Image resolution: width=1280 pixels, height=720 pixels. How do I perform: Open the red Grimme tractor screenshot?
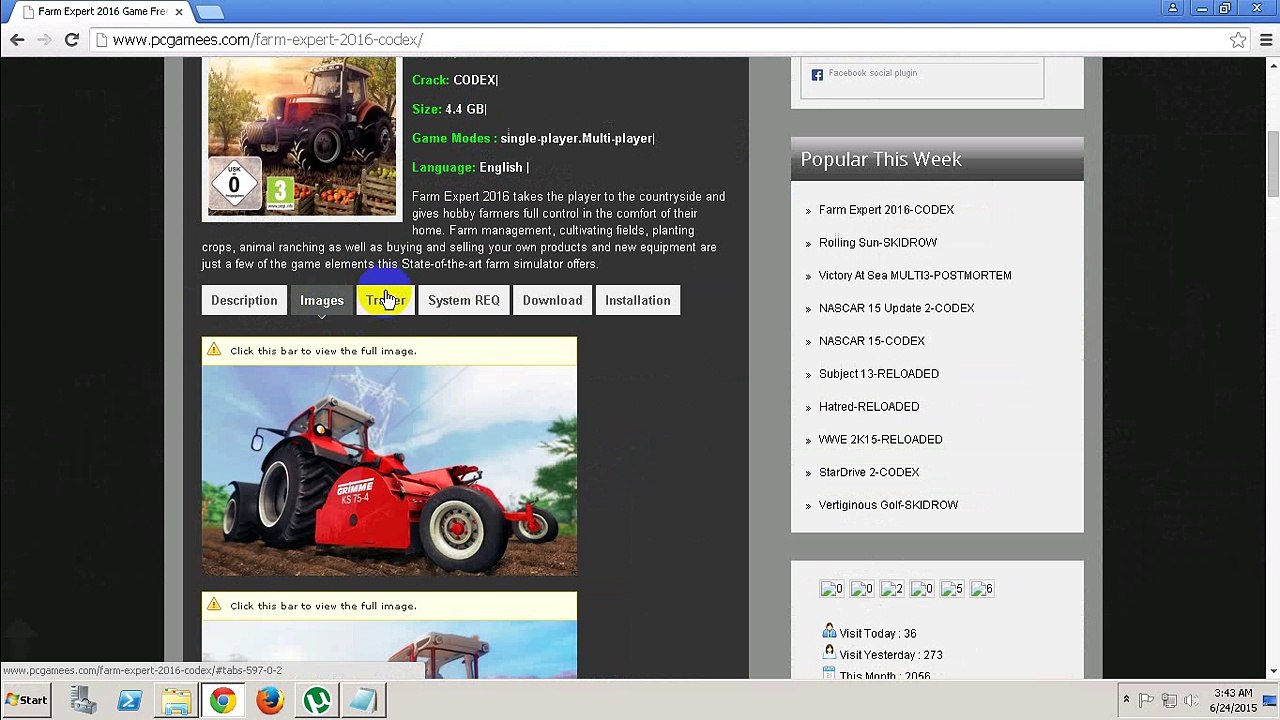pyautogui.click(x=389, y=470)
